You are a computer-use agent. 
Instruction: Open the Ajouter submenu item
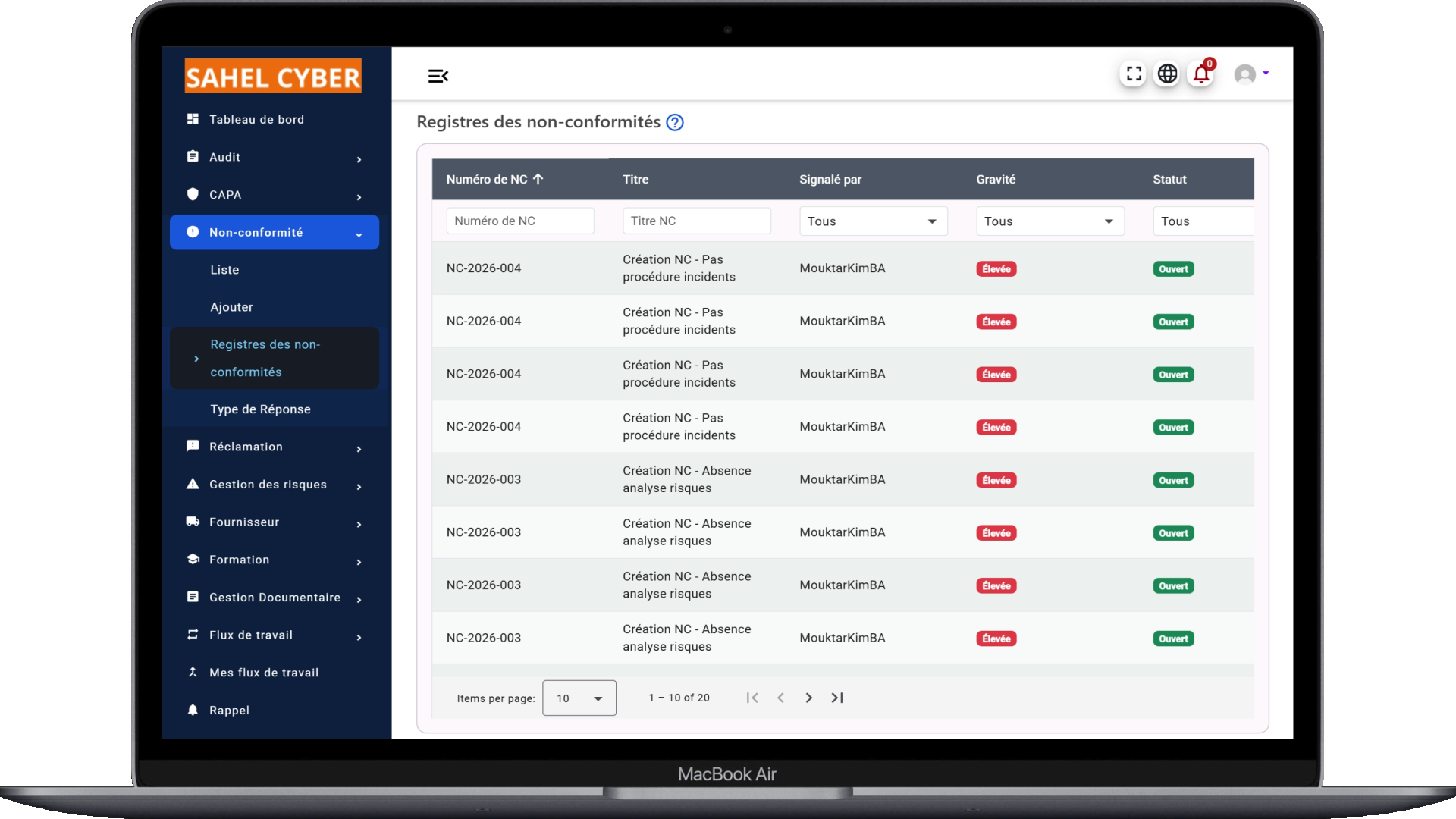click(x=231, y=307)
